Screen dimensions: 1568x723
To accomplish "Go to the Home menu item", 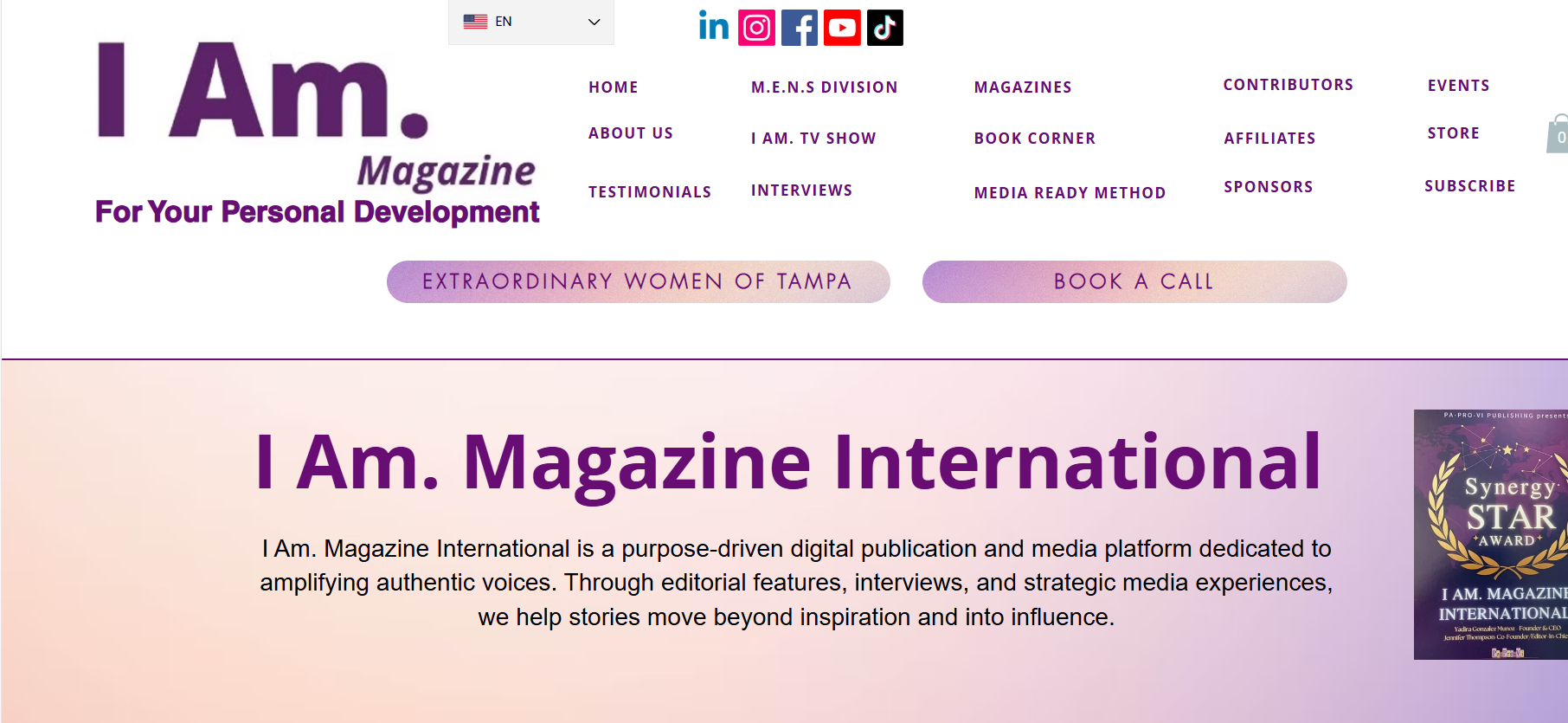I will point(614,87).
